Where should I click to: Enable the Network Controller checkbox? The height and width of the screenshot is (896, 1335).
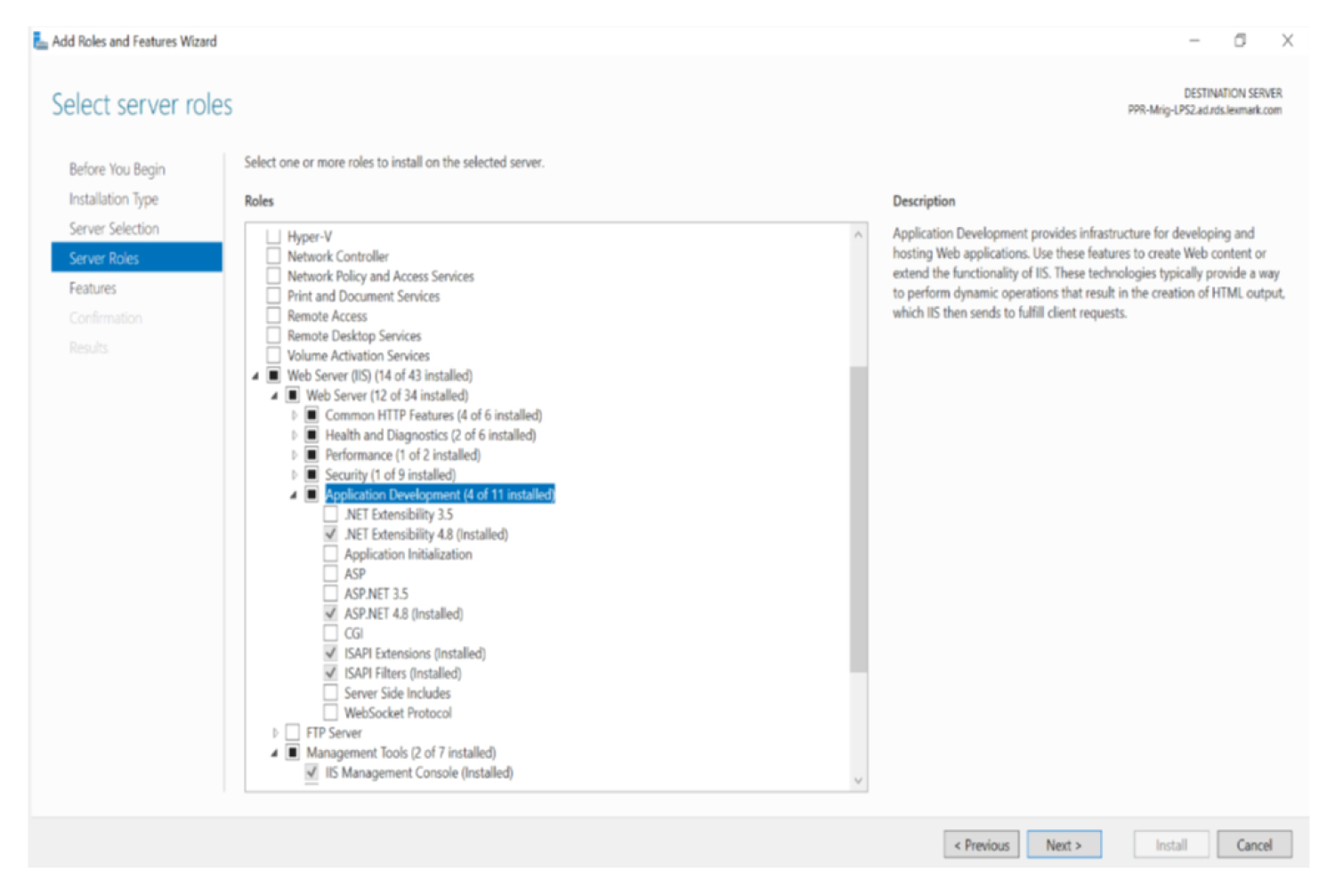(x=274, y=256)
